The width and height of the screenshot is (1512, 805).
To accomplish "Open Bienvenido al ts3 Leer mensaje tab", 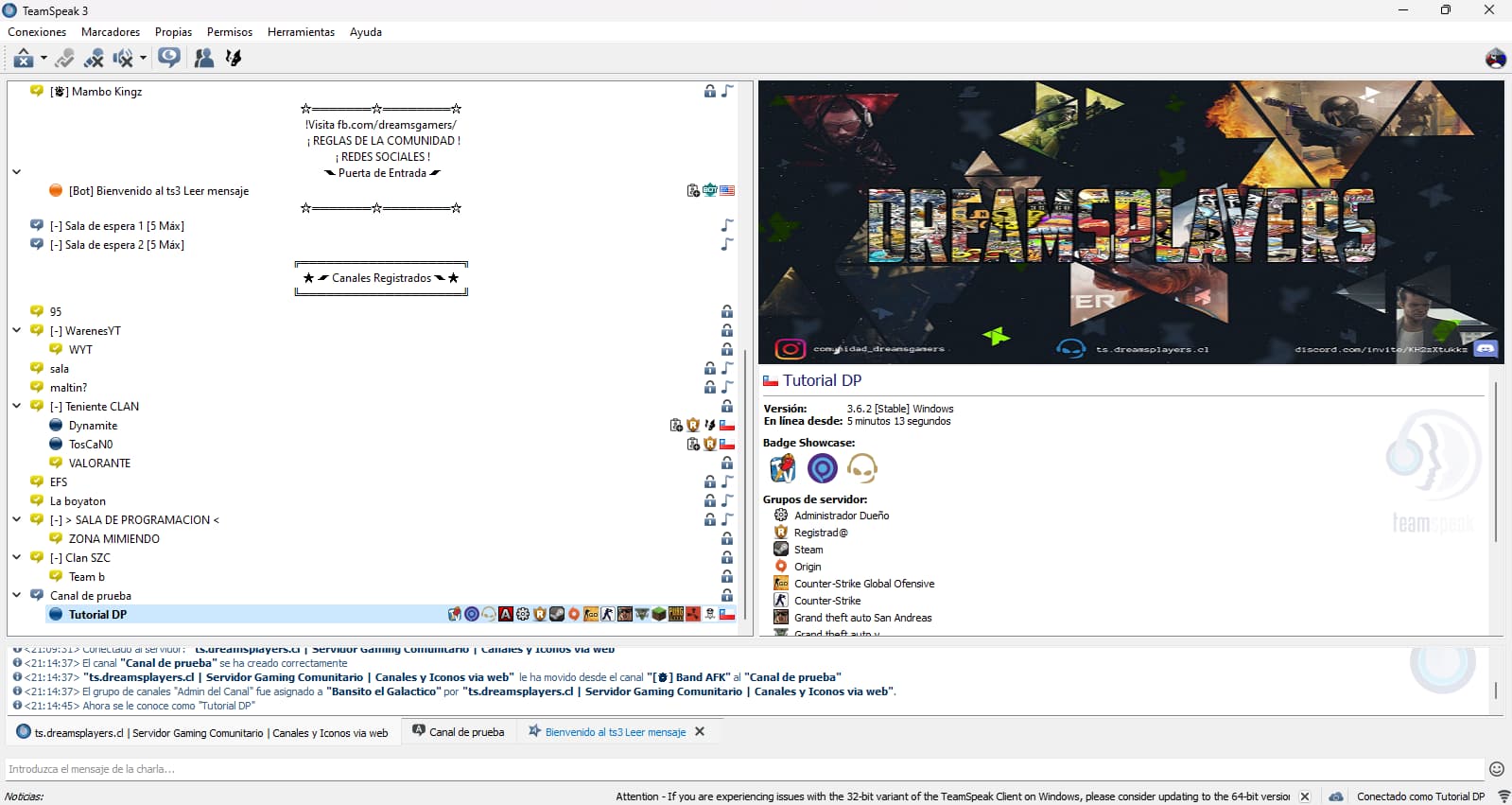I will pos(607,732).
